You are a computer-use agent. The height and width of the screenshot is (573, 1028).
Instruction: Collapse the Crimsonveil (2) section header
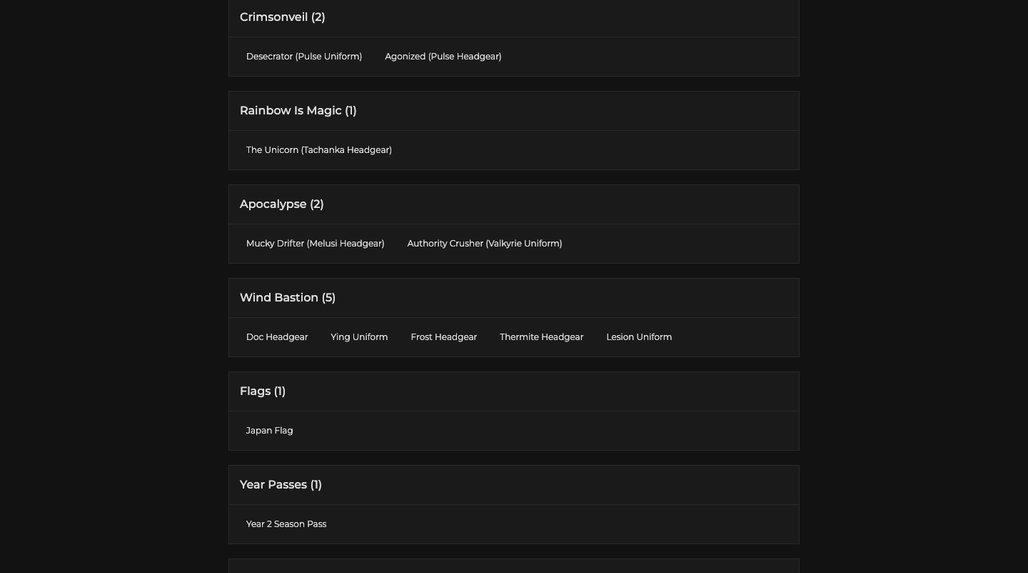click(x=513, y=18)
